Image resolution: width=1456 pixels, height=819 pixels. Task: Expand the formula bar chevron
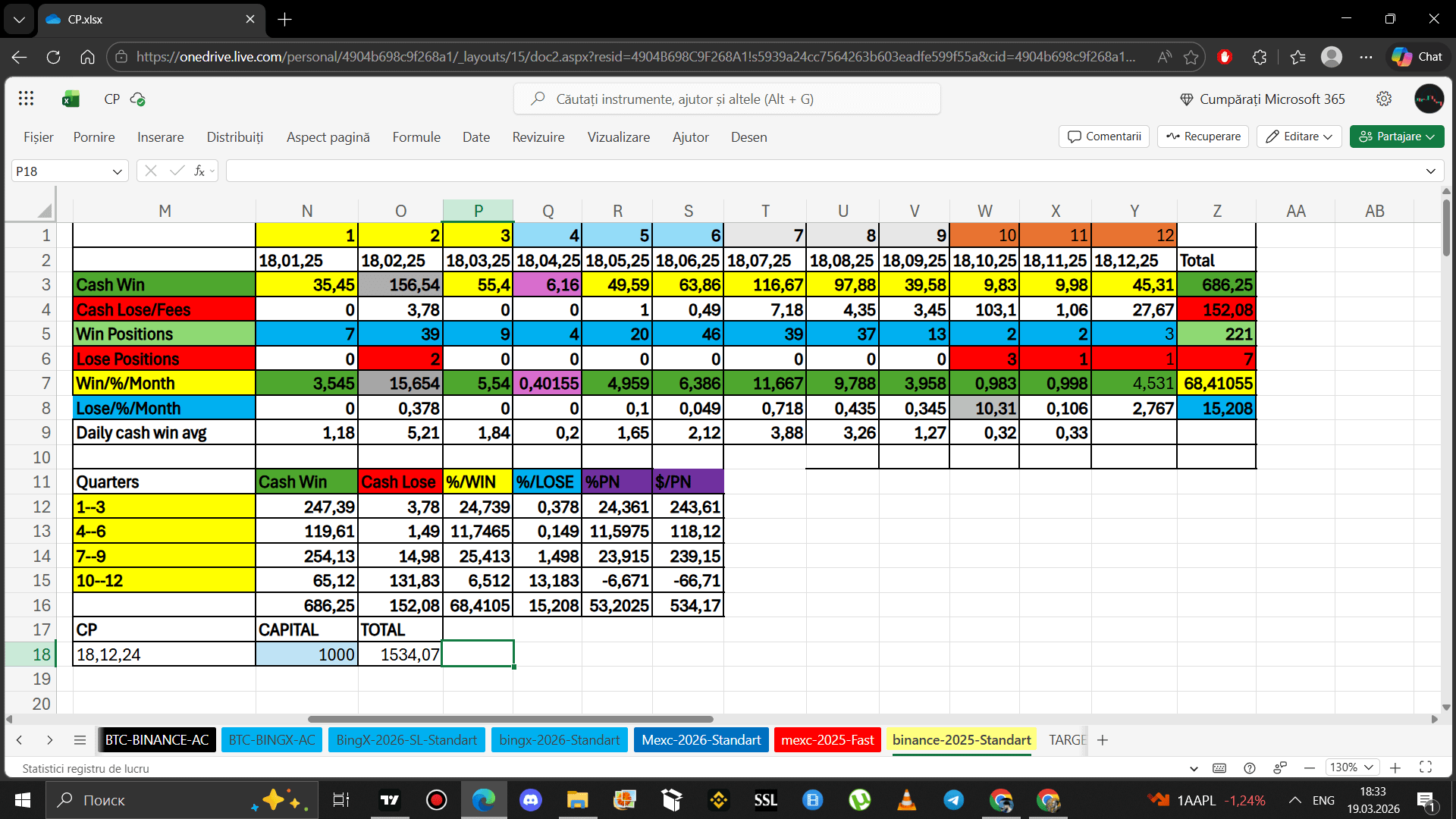pos(1430,171)
